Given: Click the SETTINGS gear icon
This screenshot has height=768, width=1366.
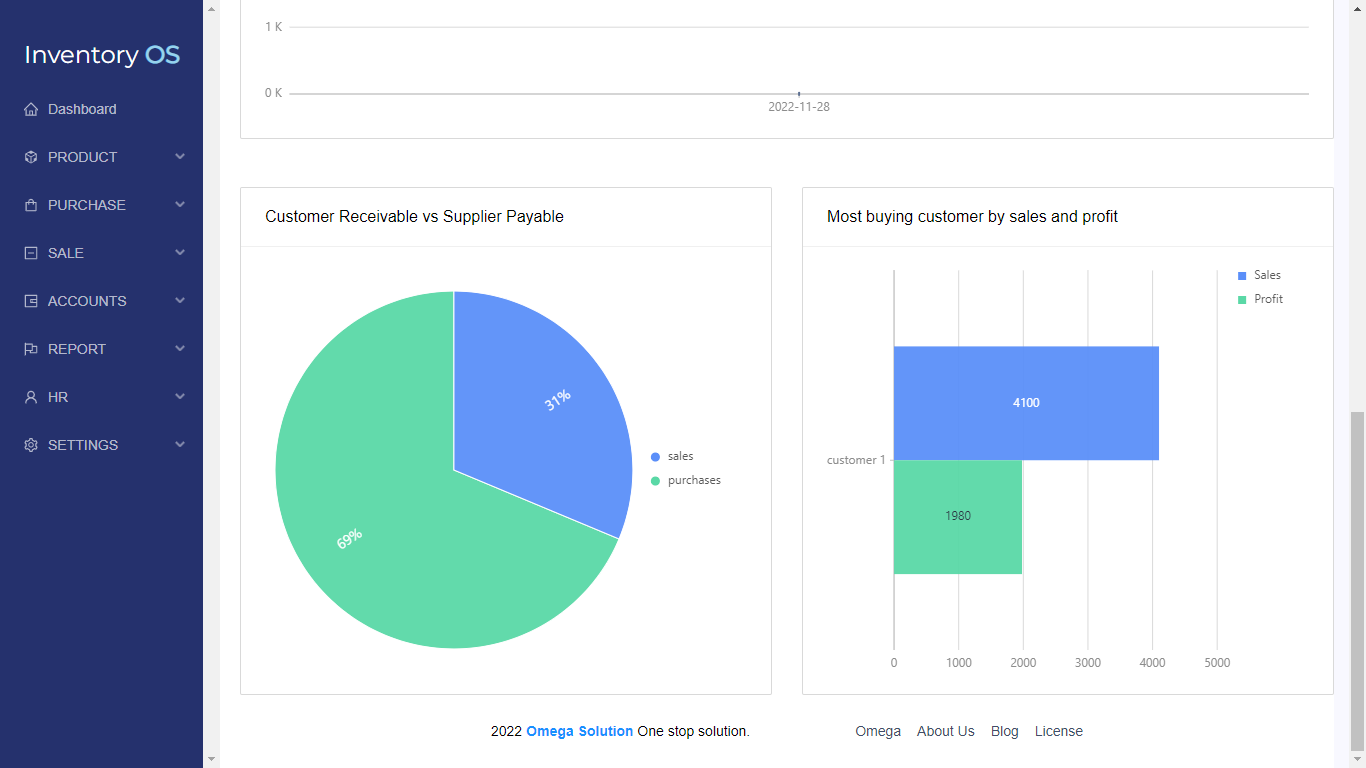Looking at the screenshot, I should tap(31, 445).
